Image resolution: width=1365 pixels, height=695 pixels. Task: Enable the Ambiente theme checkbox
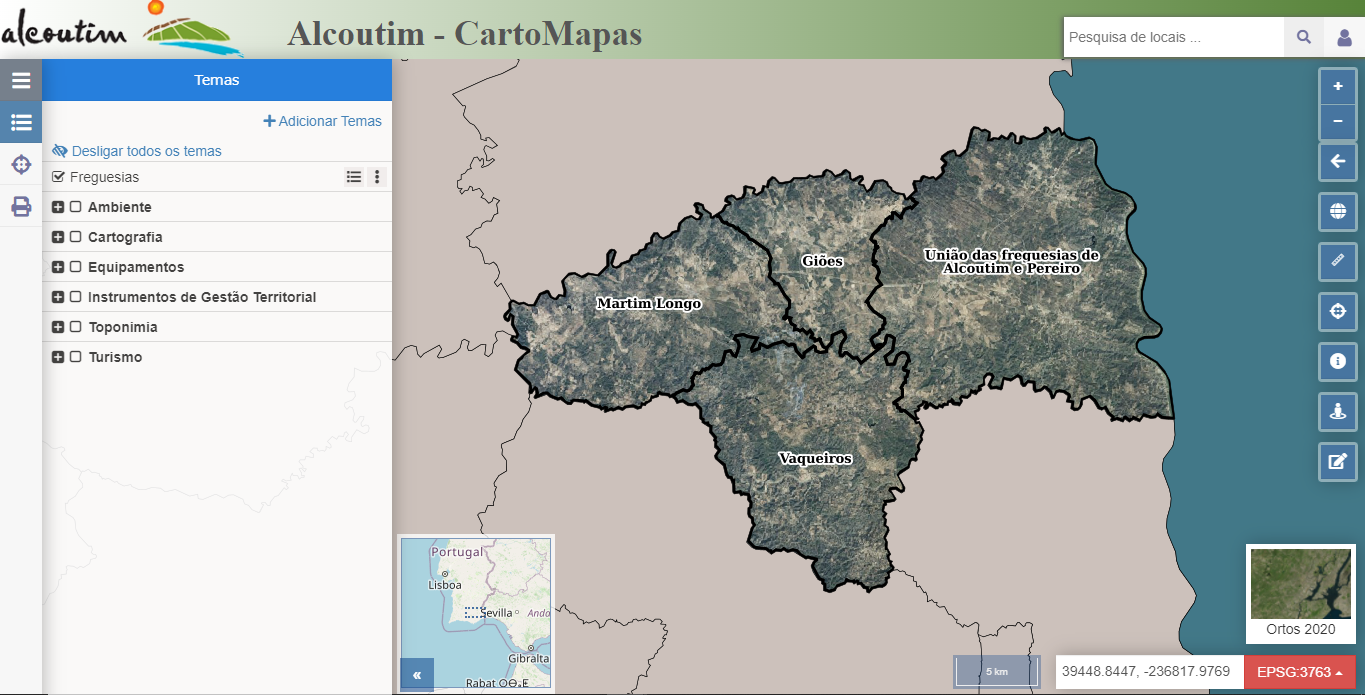[x=75, y=207]
